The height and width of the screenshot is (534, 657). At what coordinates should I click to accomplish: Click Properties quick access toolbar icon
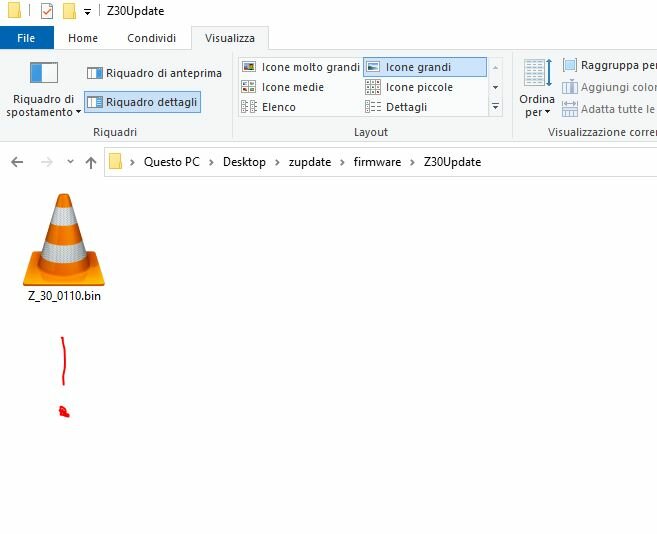(x=47, y=11)
